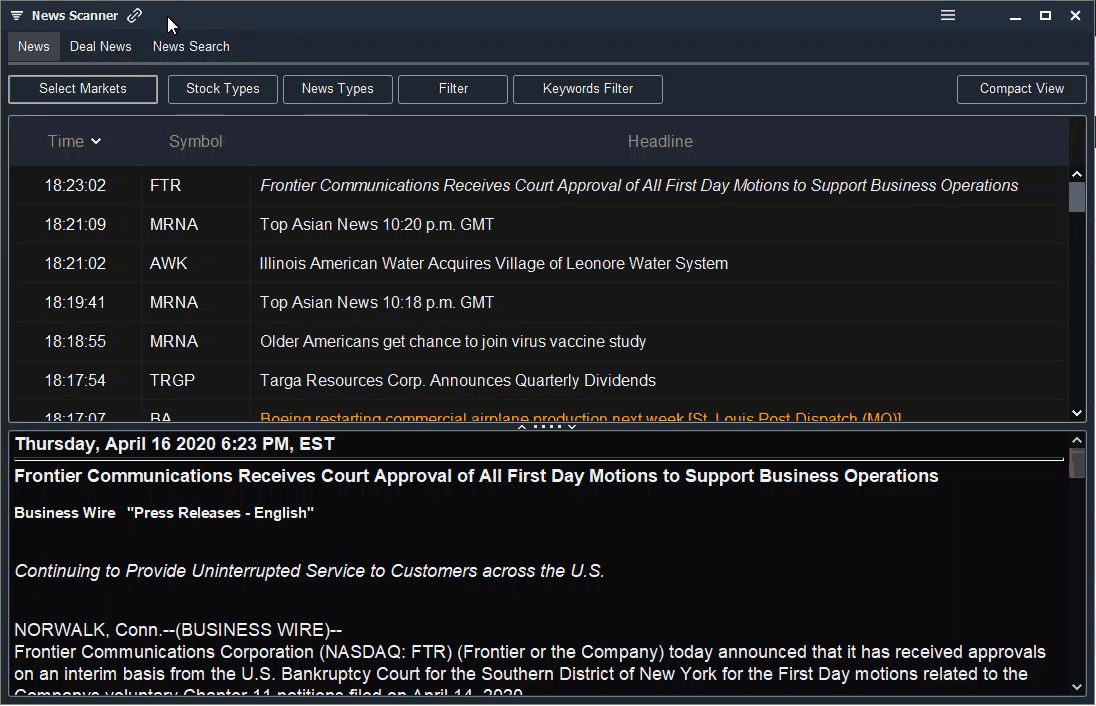
Task: Switch to the Deal News tab
Action: [x=100, y=46]
